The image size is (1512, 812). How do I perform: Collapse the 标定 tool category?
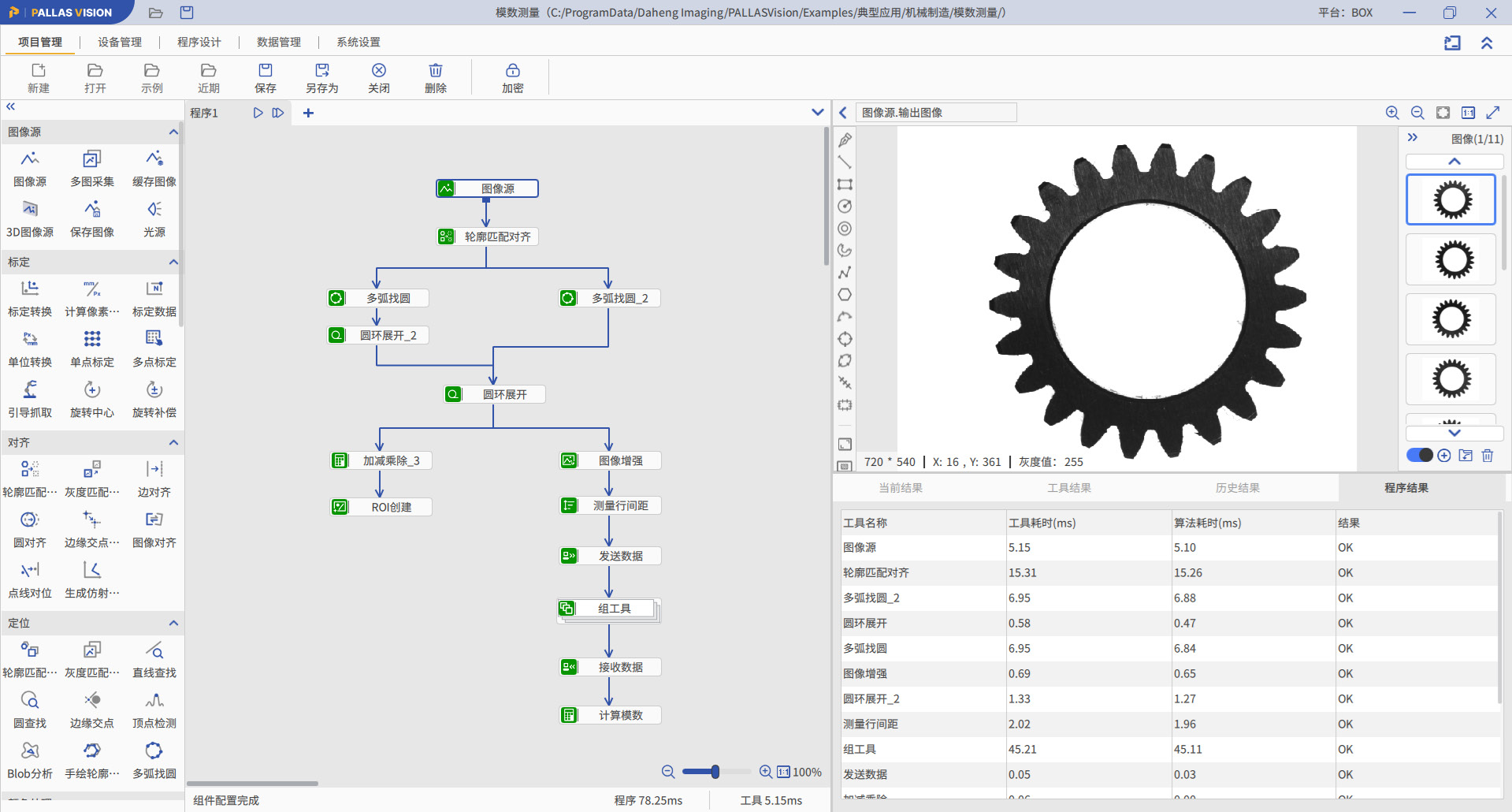point(173,262)
